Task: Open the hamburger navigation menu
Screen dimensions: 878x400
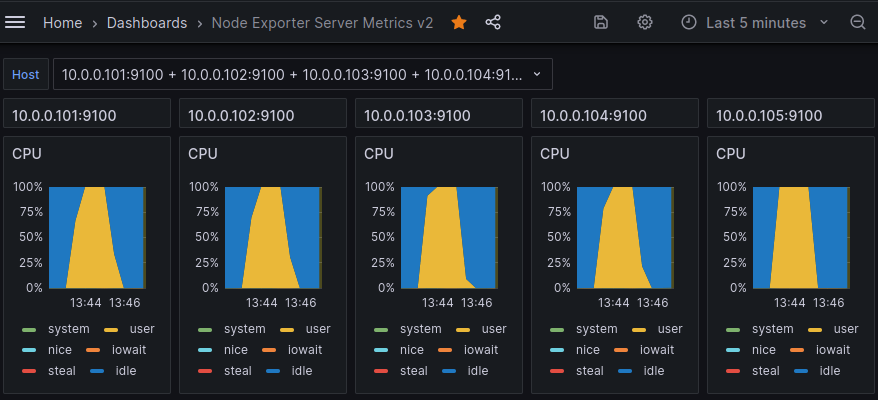Action: point(16,22)
